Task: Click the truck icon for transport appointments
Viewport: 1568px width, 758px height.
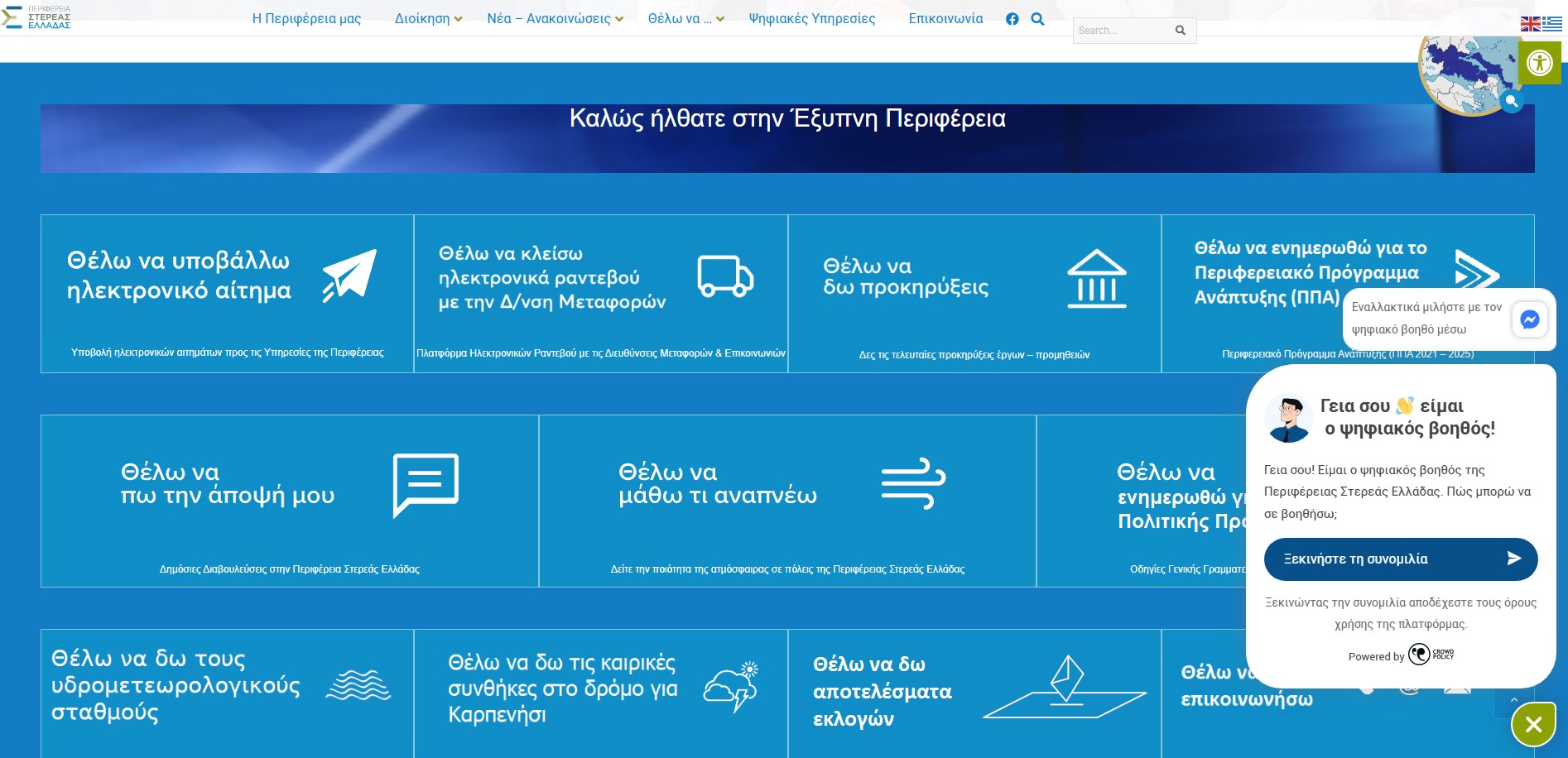Action: point(725,276)
